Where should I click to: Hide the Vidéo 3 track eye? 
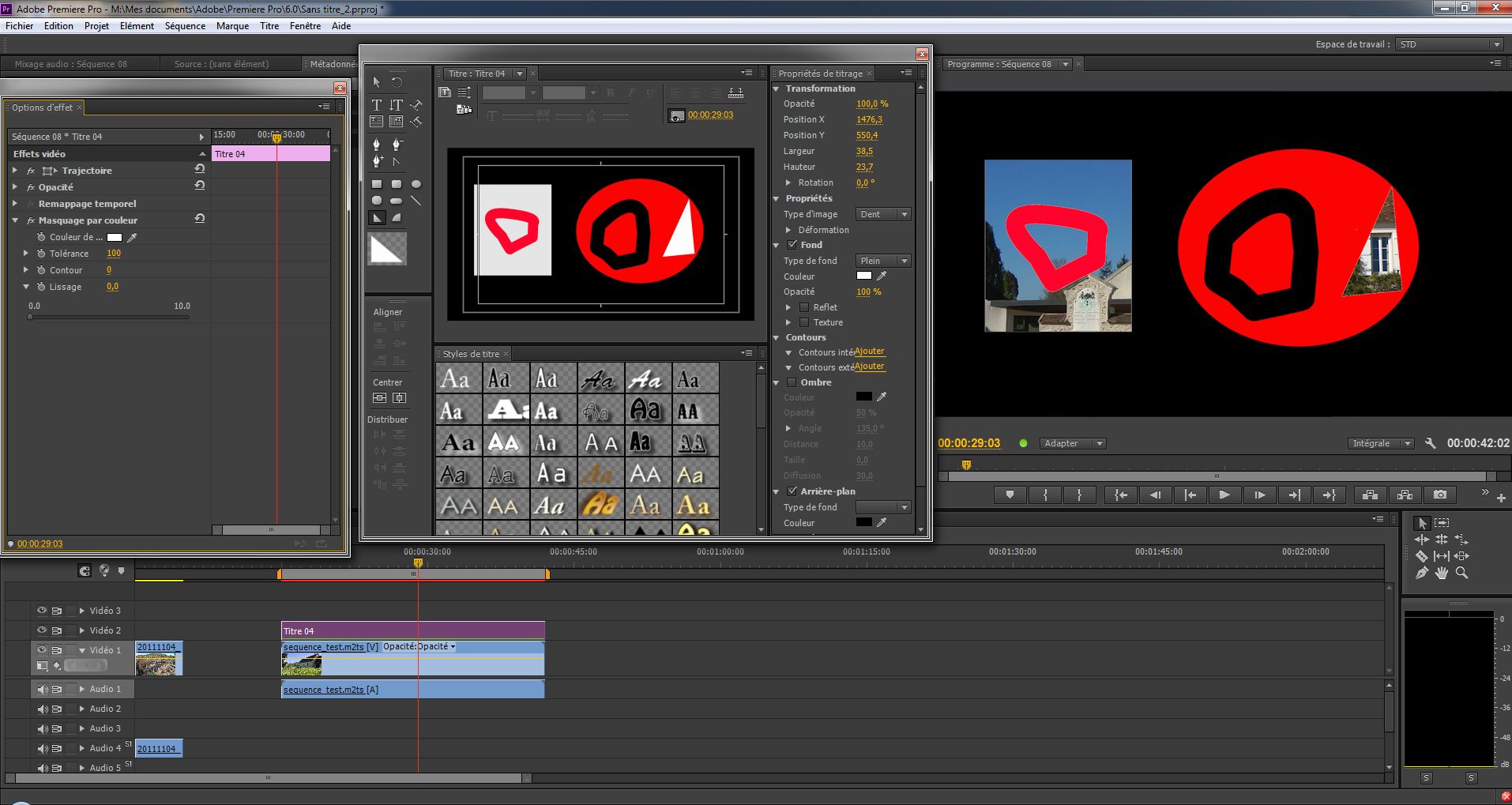coord(41,611)
